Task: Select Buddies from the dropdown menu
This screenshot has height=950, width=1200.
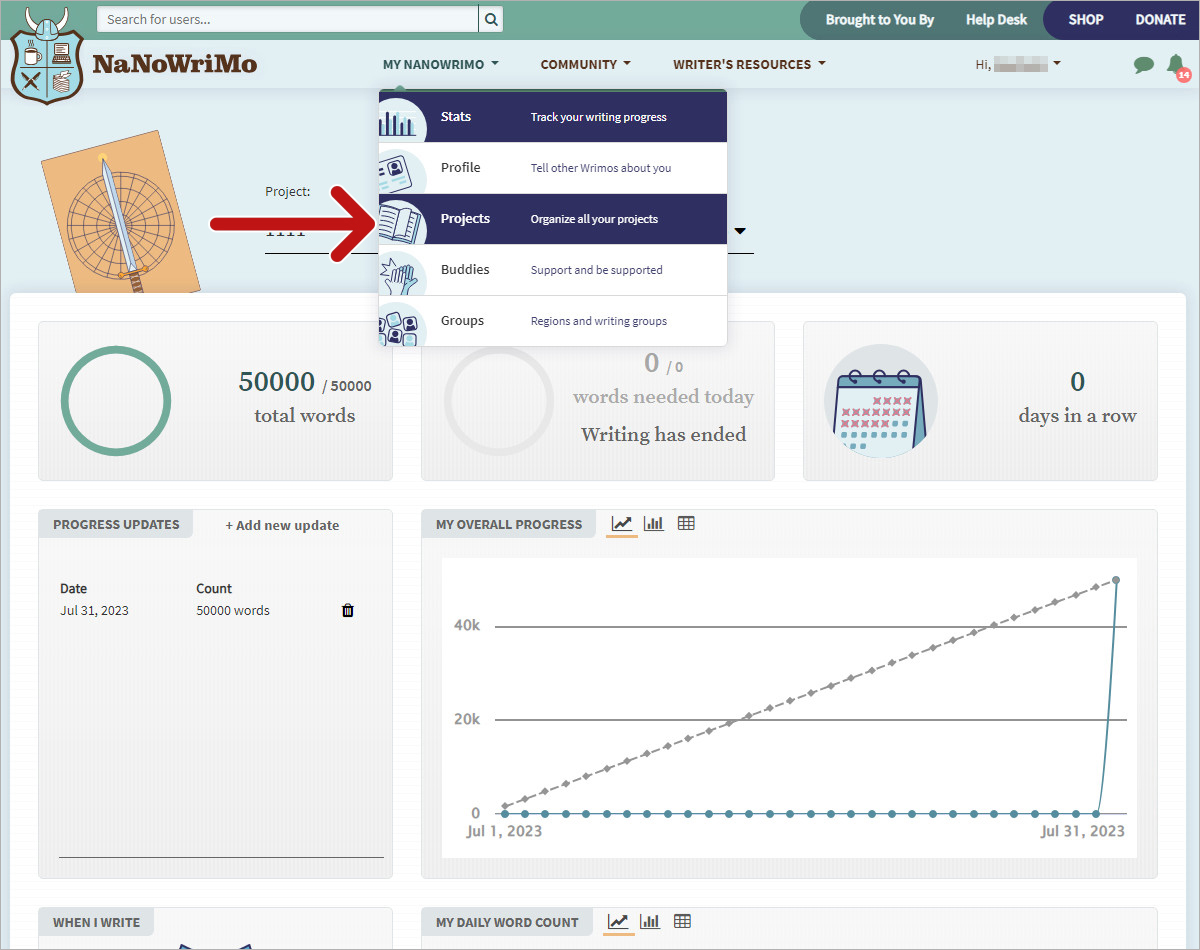Action: (552, 270)
